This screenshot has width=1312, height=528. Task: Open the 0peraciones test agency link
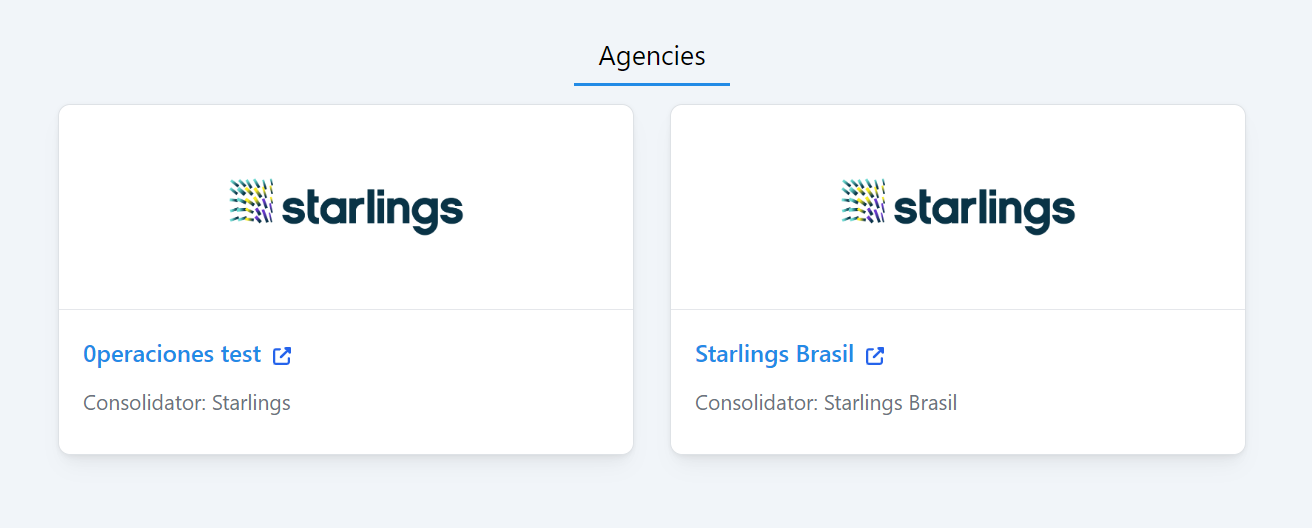point(172,354)
